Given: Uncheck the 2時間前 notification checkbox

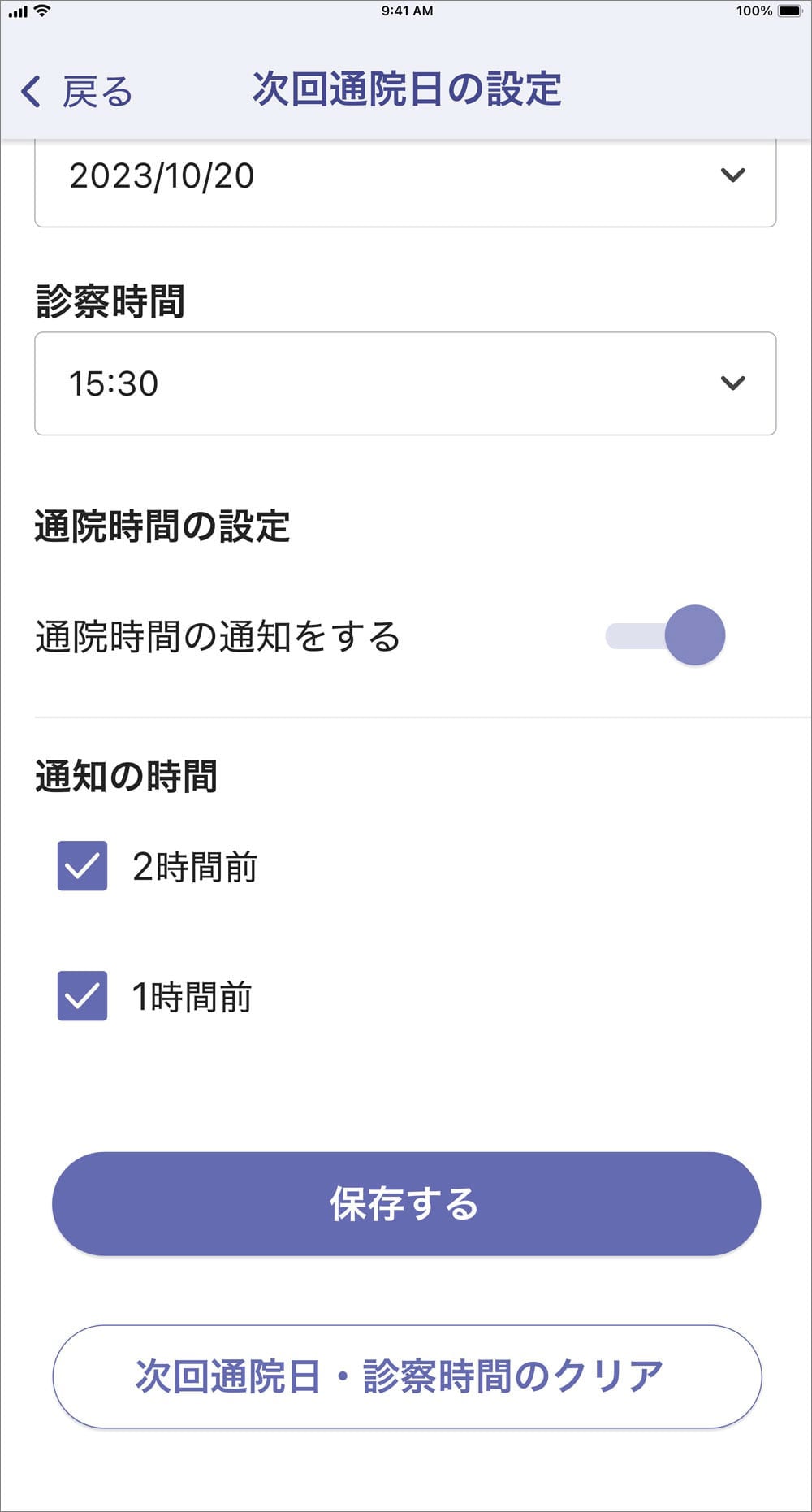Looking at the screenshot, I should click(x=82, y=866).
